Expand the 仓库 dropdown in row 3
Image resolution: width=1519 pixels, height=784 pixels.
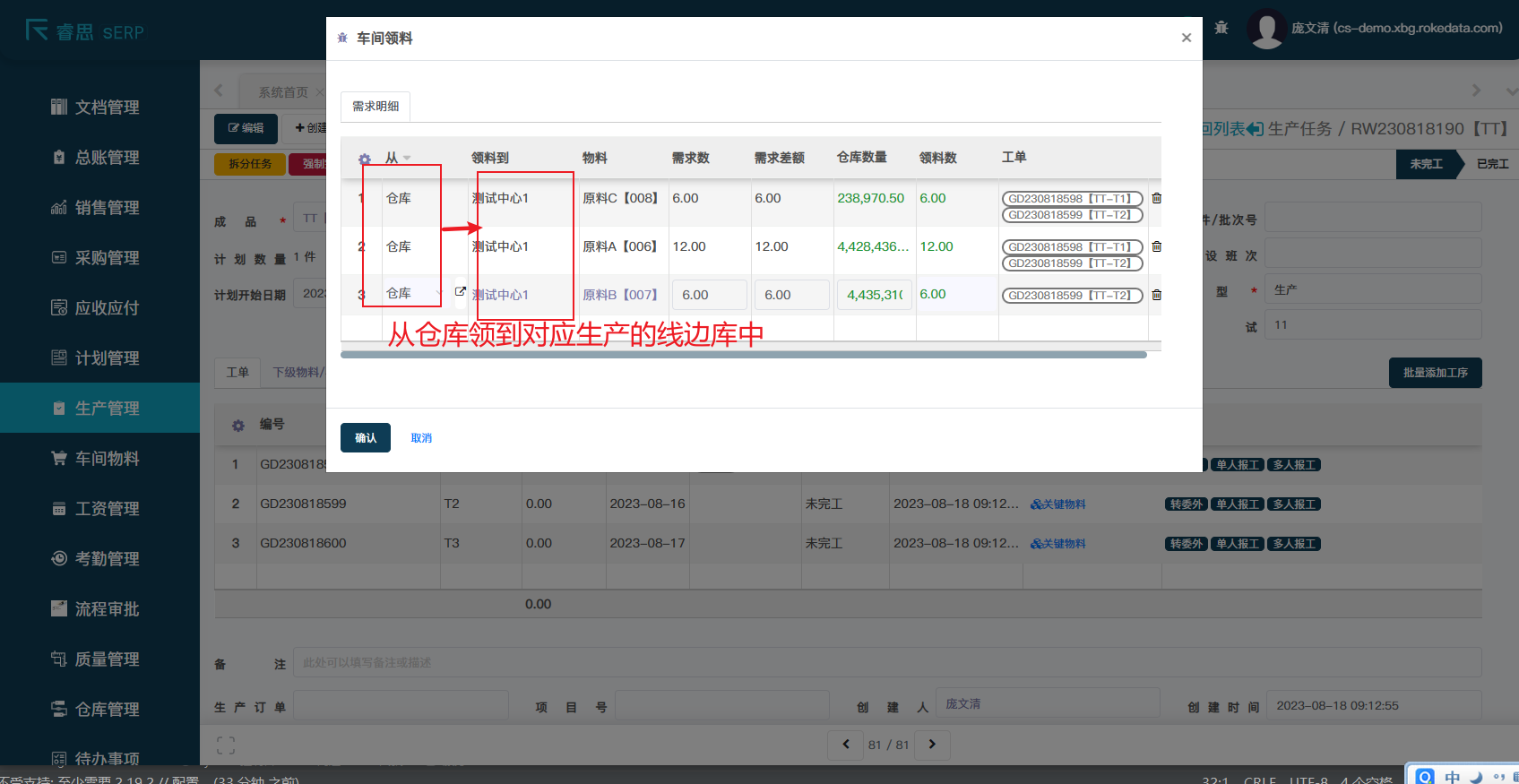point(438,294)
